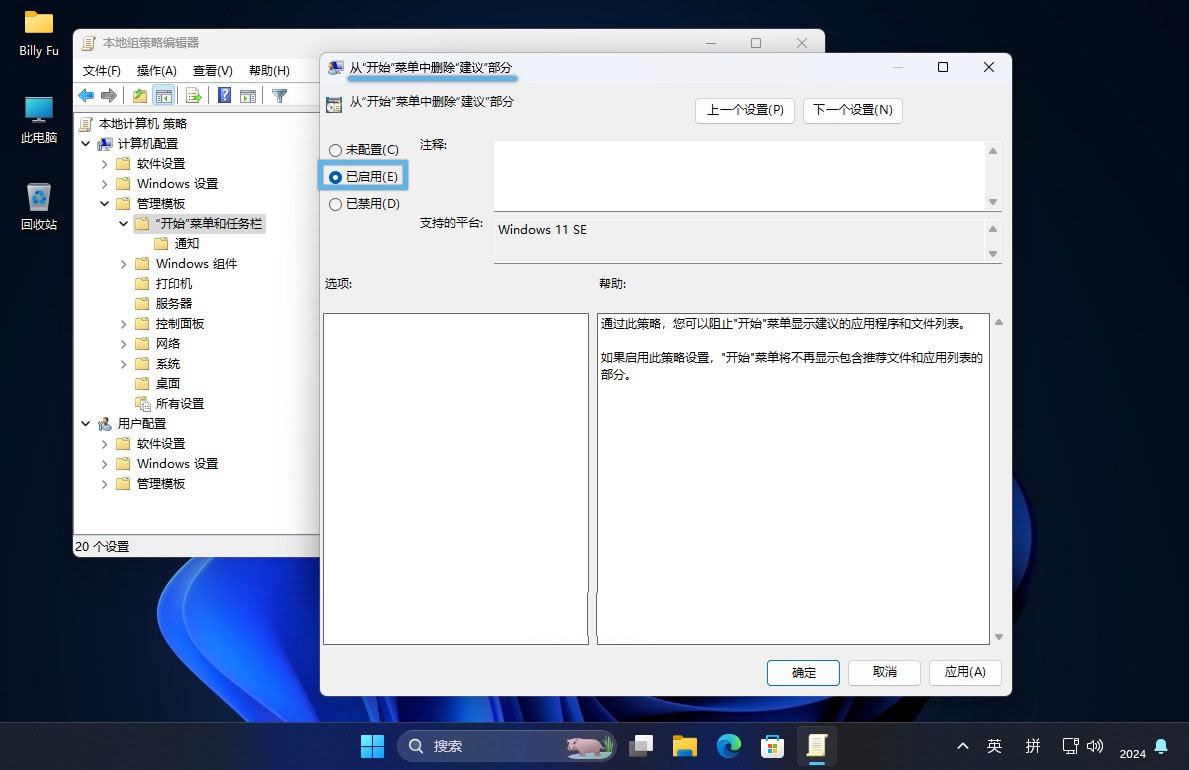Click the 下一个设置(N) button
Image resolution: width=1189 pixels, height=770 pixels.
pyautogui.click(x=852, y=110)
